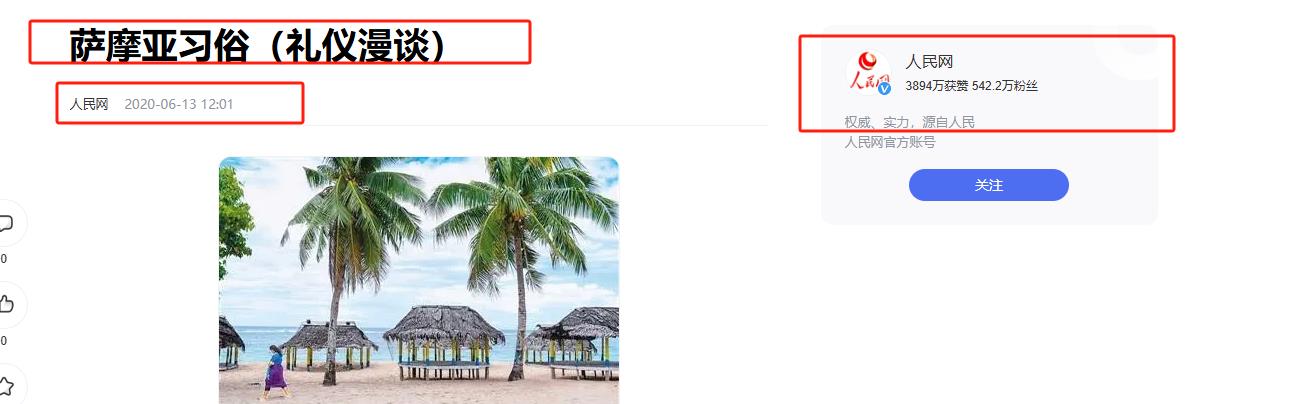Image resolution: width=1308 pixels, height=404 pixels.
Task: Click the 人民网 author link under title
Action: click(89, 104)
